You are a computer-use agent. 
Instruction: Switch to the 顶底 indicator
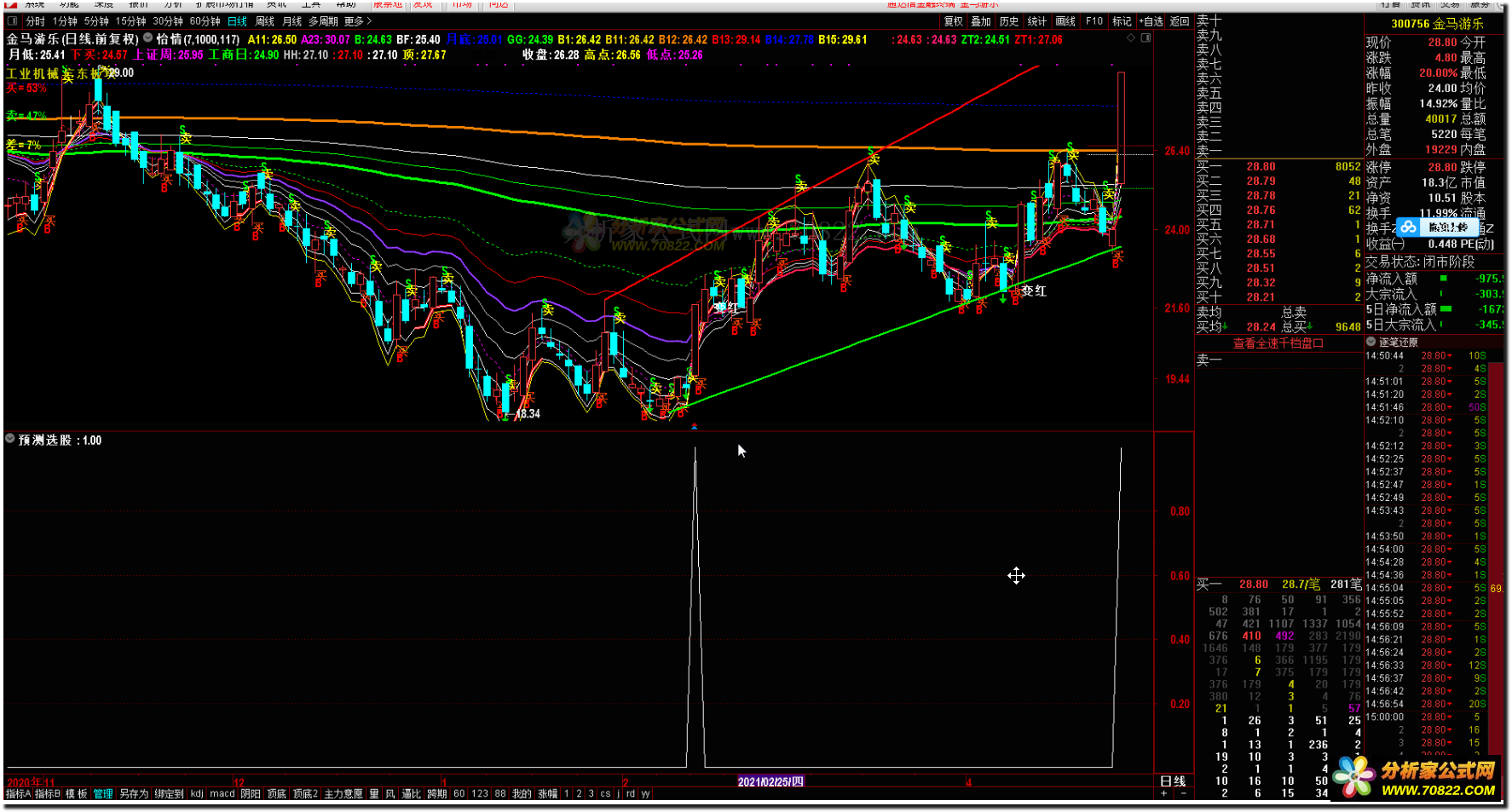(277, 793)
